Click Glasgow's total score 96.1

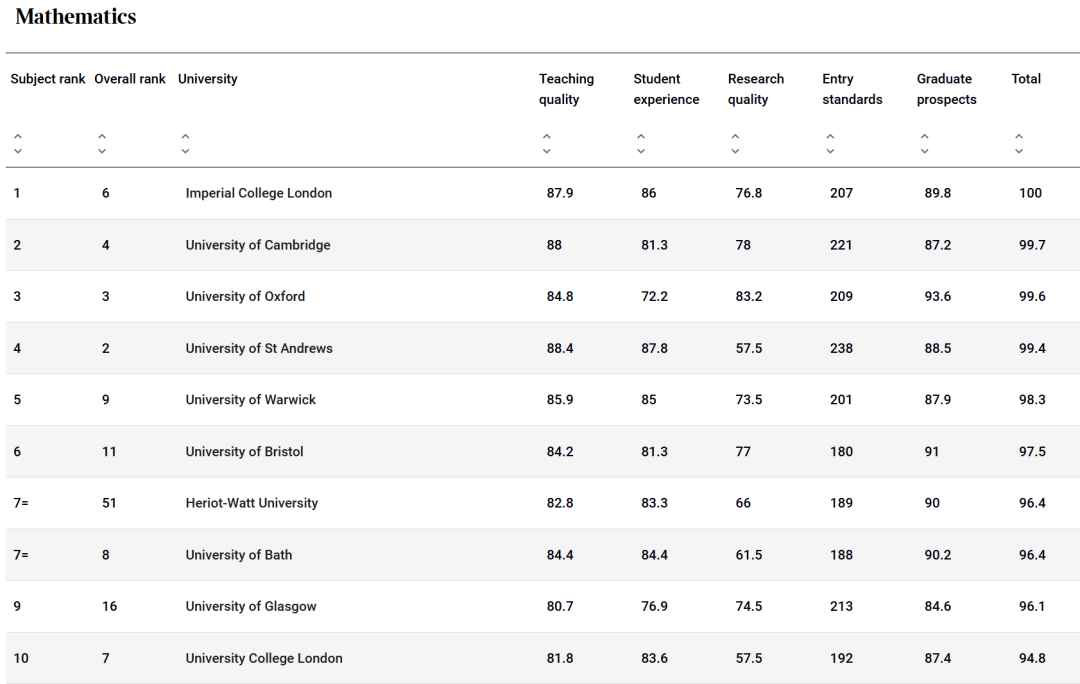click(x=1032, y=607)
